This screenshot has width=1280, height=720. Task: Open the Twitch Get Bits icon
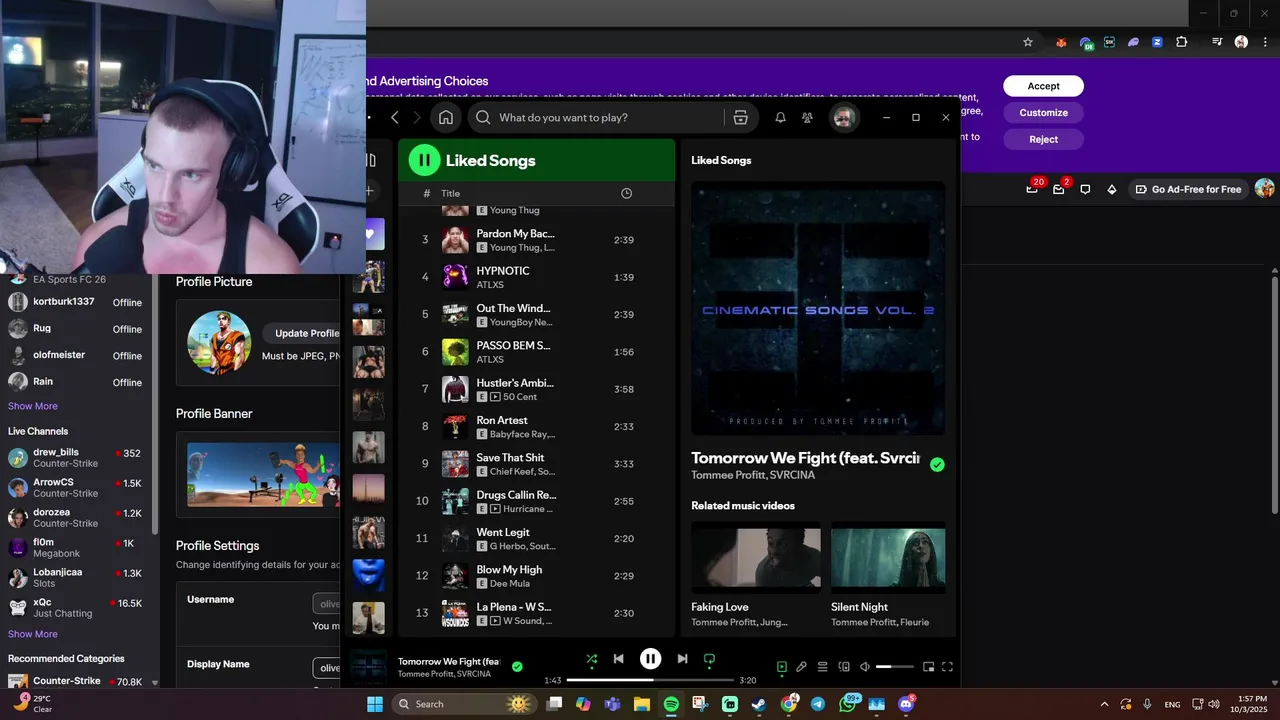tap(1111, 189)
